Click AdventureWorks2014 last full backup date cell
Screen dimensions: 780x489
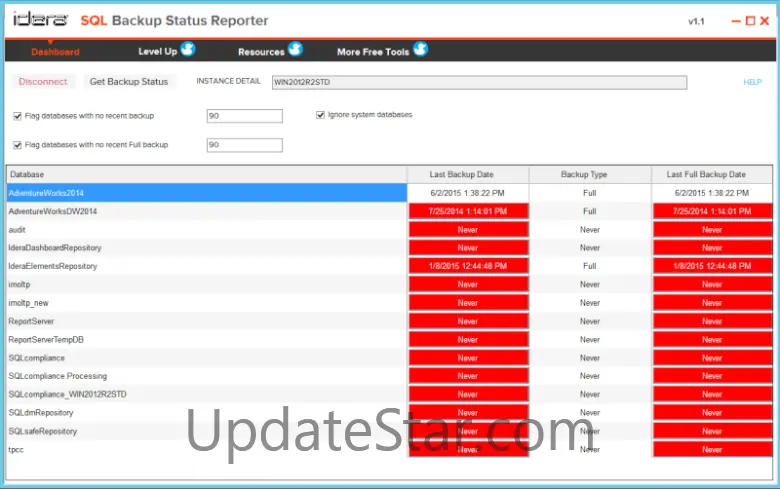pyautogui.click(x=712, y=193)
